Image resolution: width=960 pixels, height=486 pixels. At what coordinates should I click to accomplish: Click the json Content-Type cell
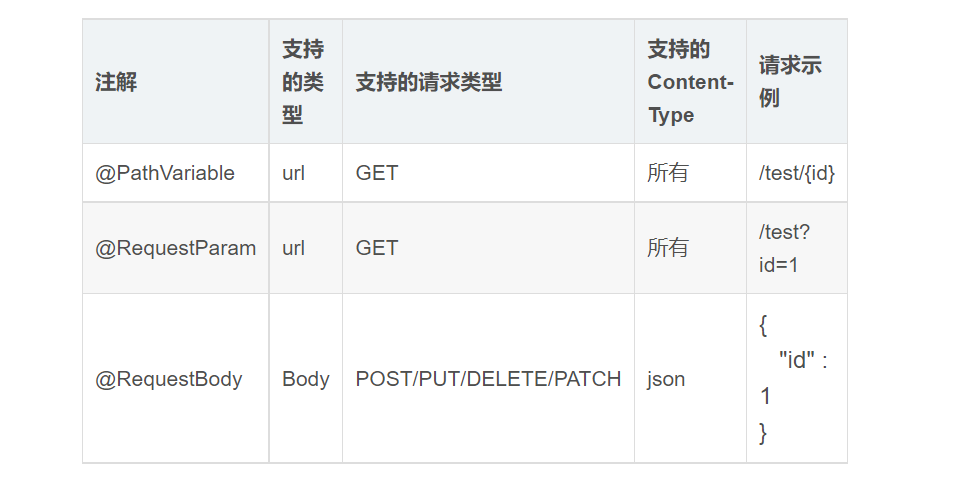(666, 379)
